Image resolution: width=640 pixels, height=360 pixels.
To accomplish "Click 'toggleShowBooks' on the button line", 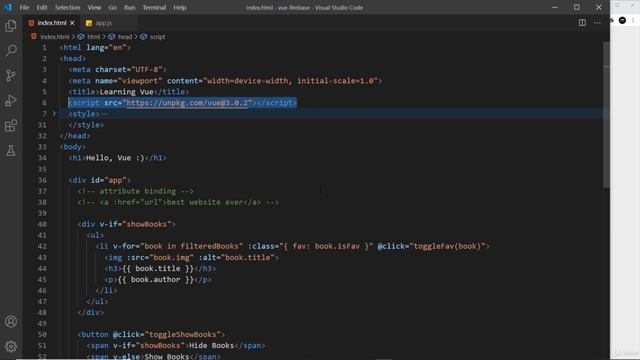I will pyautogui.click(x=182, y=334).
